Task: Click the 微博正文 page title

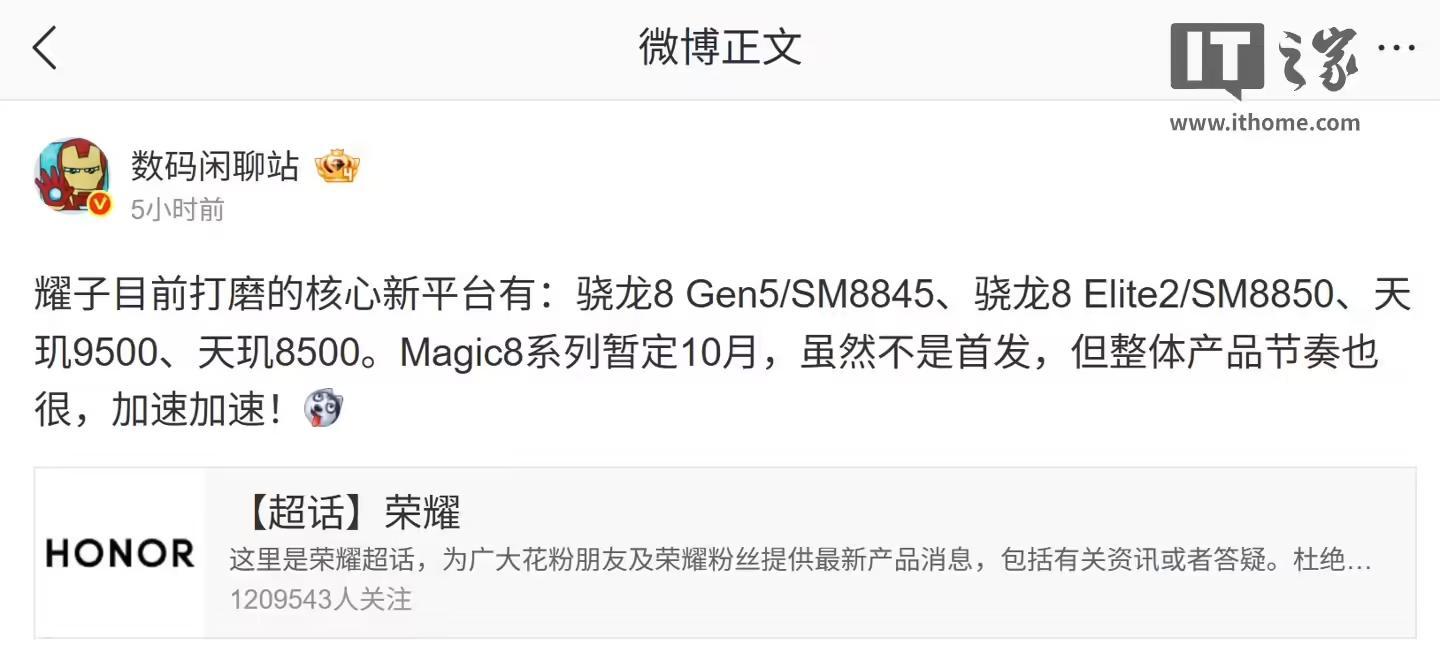Action: 720,47
